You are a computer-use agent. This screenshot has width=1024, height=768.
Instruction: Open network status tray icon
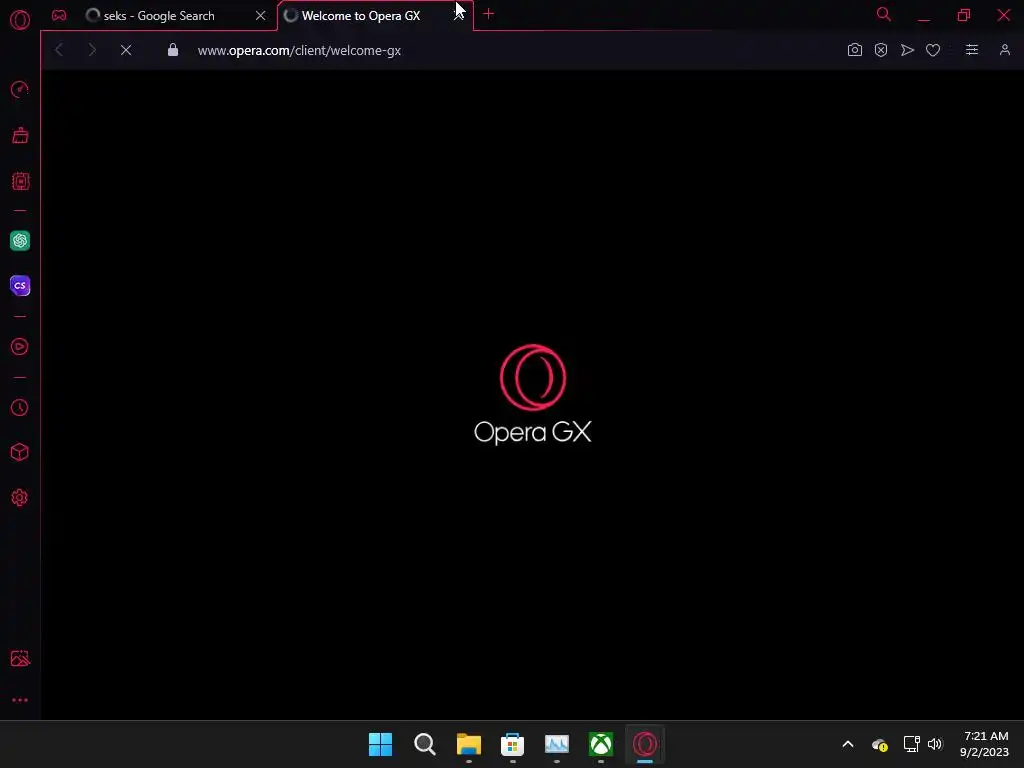click(x=911, y=744)
